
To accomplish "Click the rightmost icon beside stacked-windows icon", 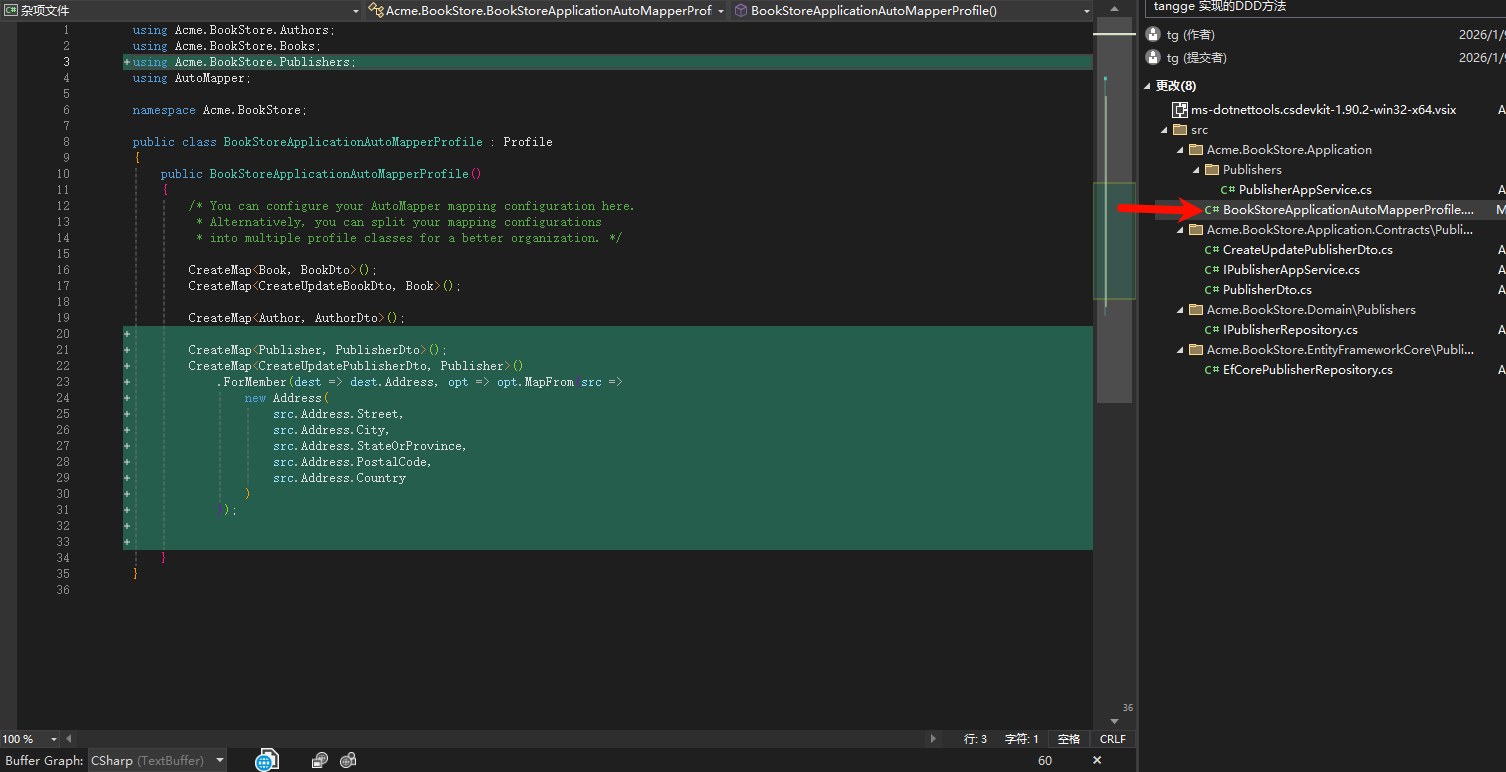I will [x=348, y=761].
